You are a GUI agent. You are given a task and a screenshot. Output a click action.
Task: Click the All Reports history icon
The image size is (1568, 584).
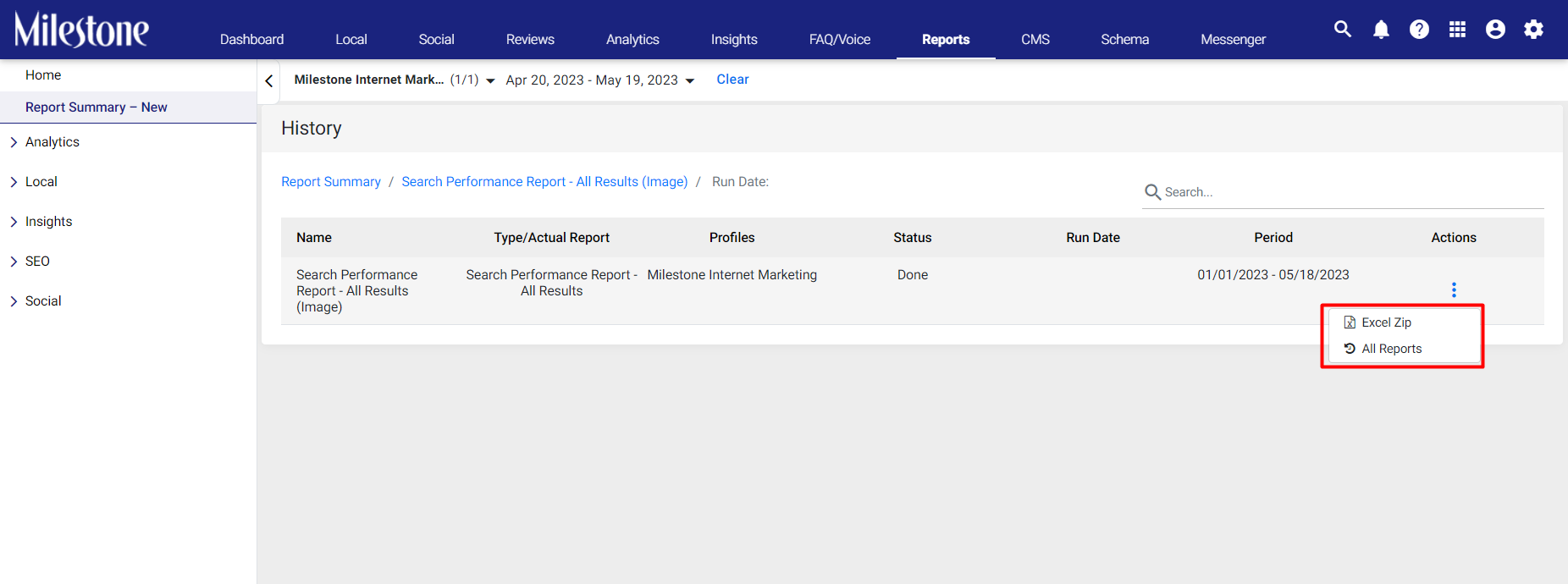click(1350, 349)
